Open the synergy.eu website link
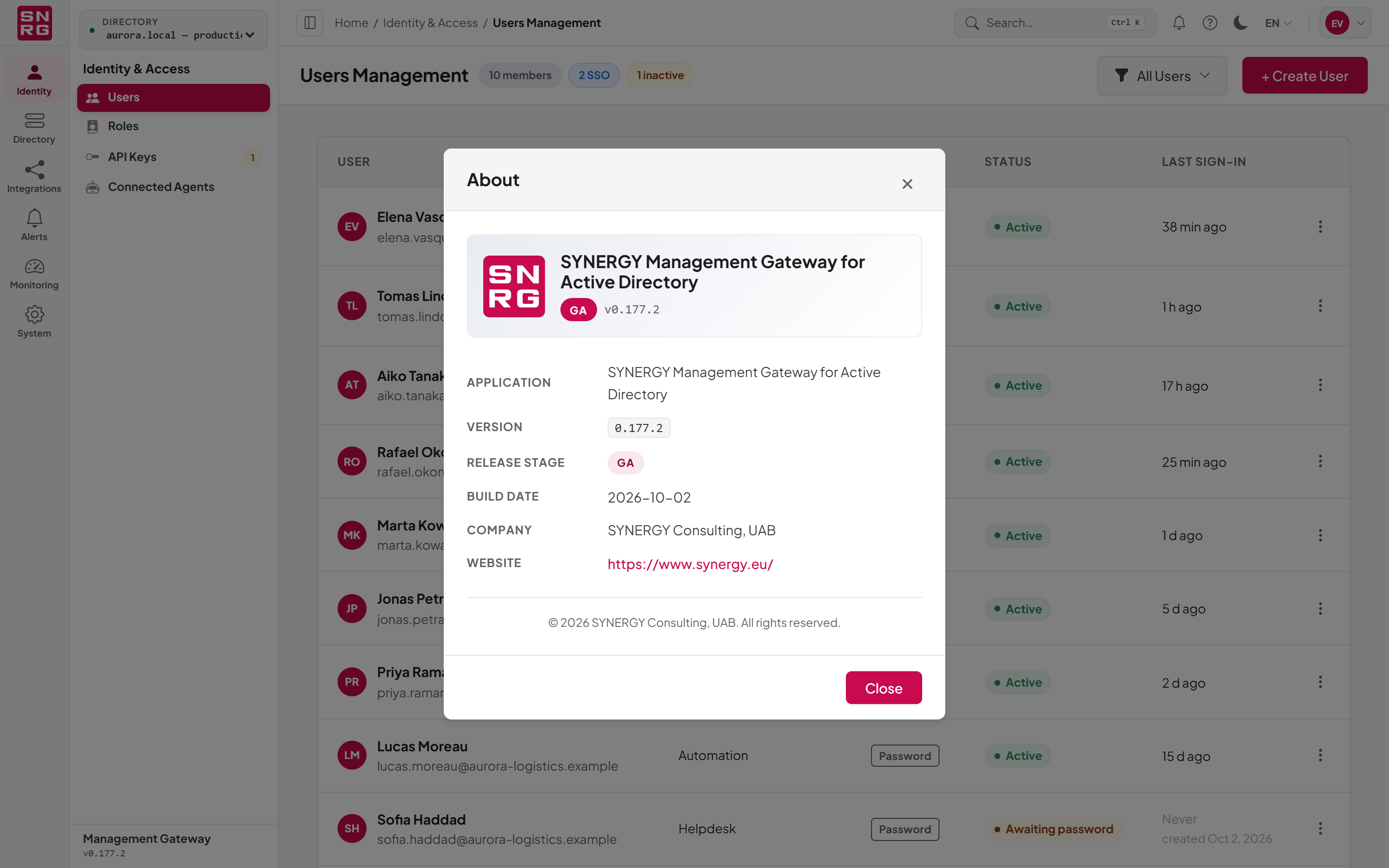Image resolution: width=1389 pixels, height=868 pixels. pyautogui.click(x=690, y=564)
